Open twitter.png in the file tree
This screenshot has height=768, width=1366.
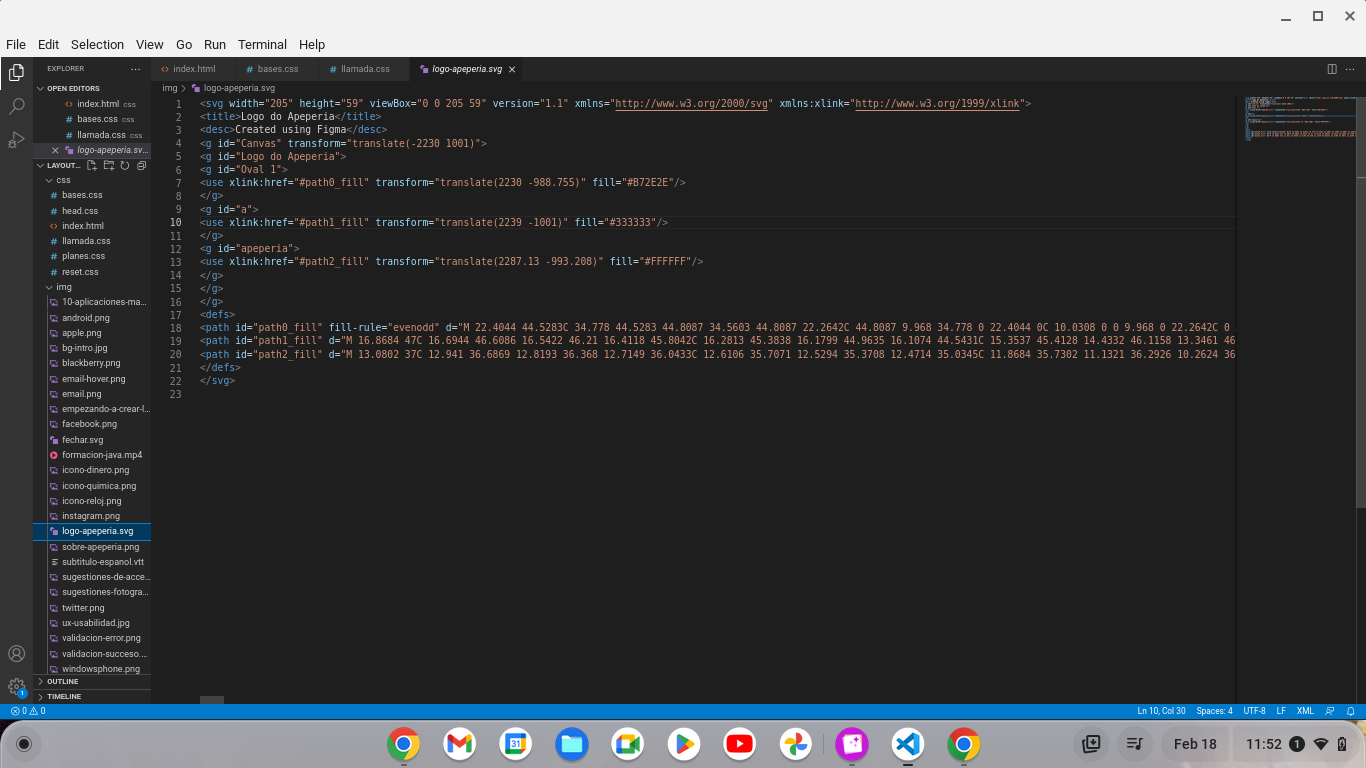(83, 608)
